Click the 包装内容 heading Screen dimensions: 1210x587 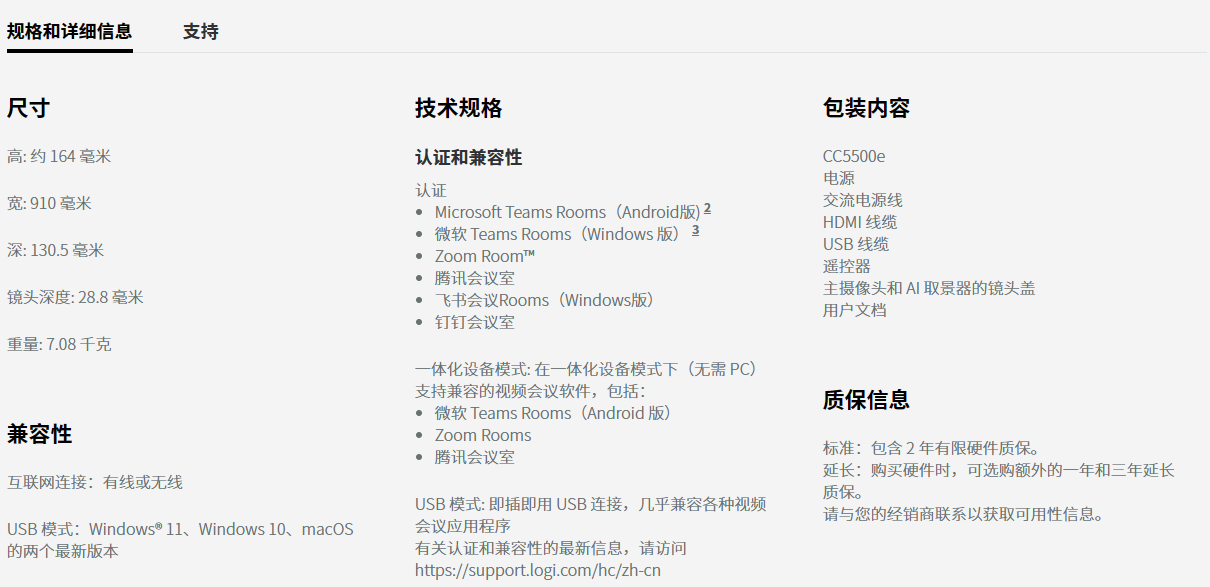866,108
